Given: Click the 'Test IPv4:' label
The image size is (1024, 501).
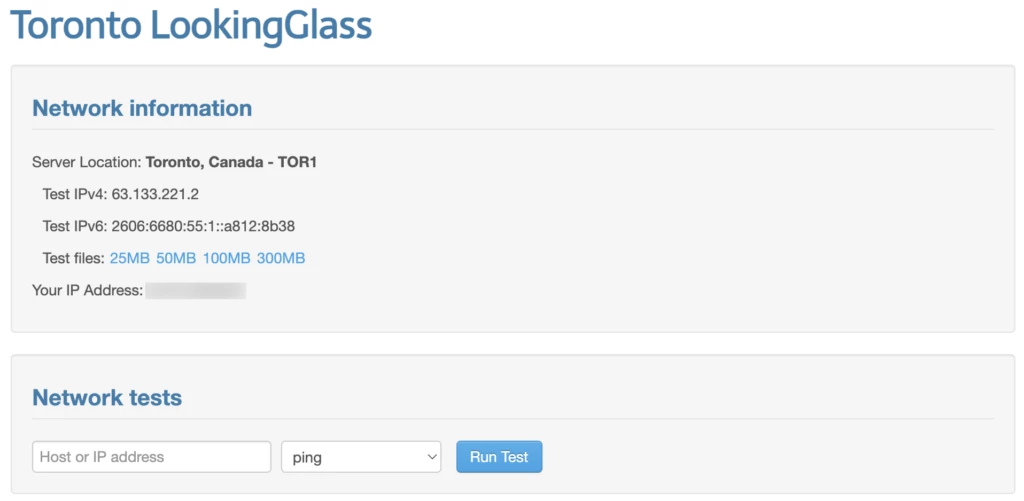Looking at the screenshot, I should 75,194.
